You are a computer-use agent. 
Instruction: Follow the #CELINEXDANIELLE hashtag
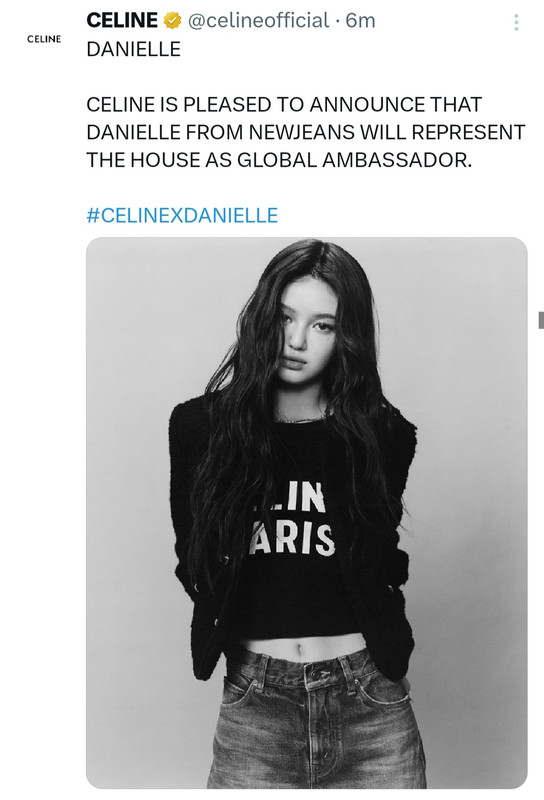click(182, 215)
